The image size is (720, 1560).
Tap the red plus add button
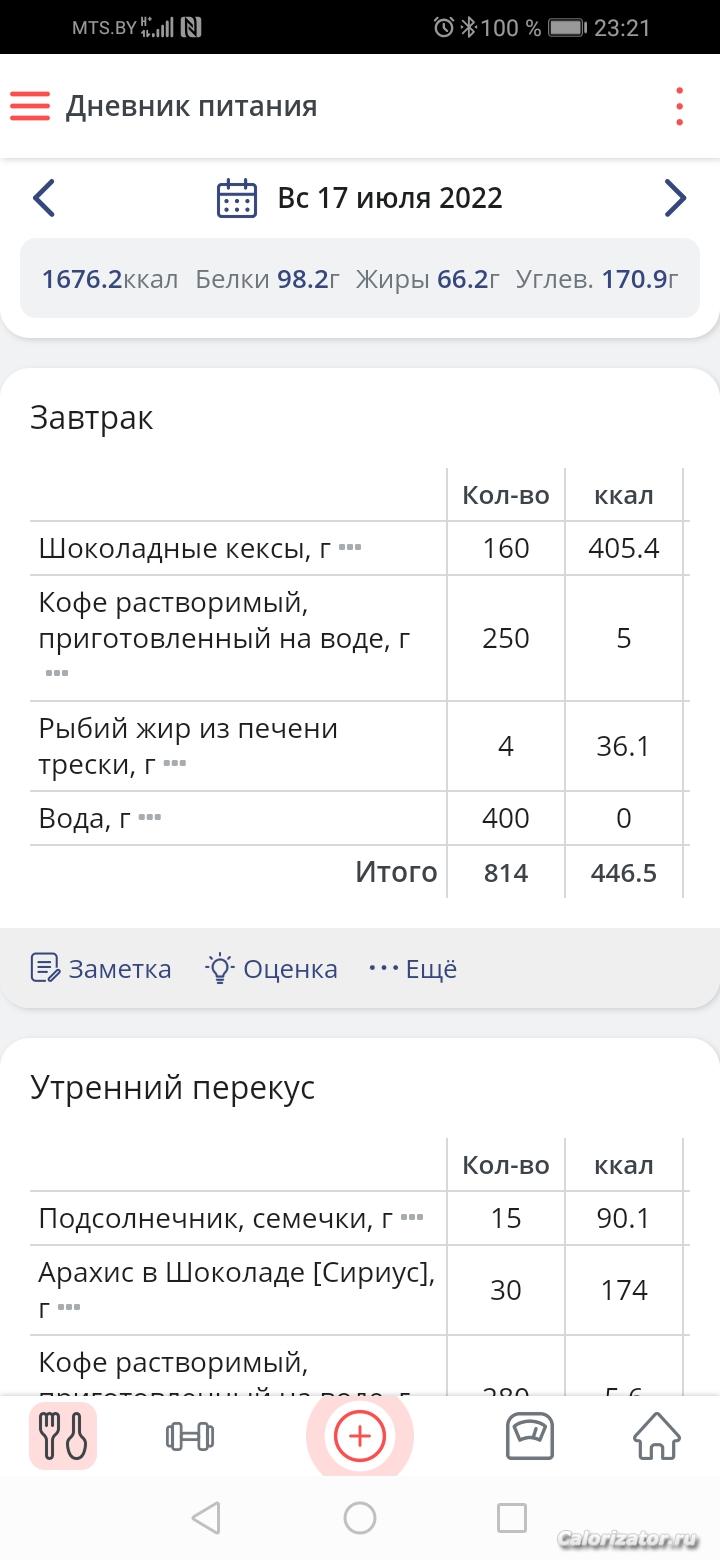(359, 1436)
